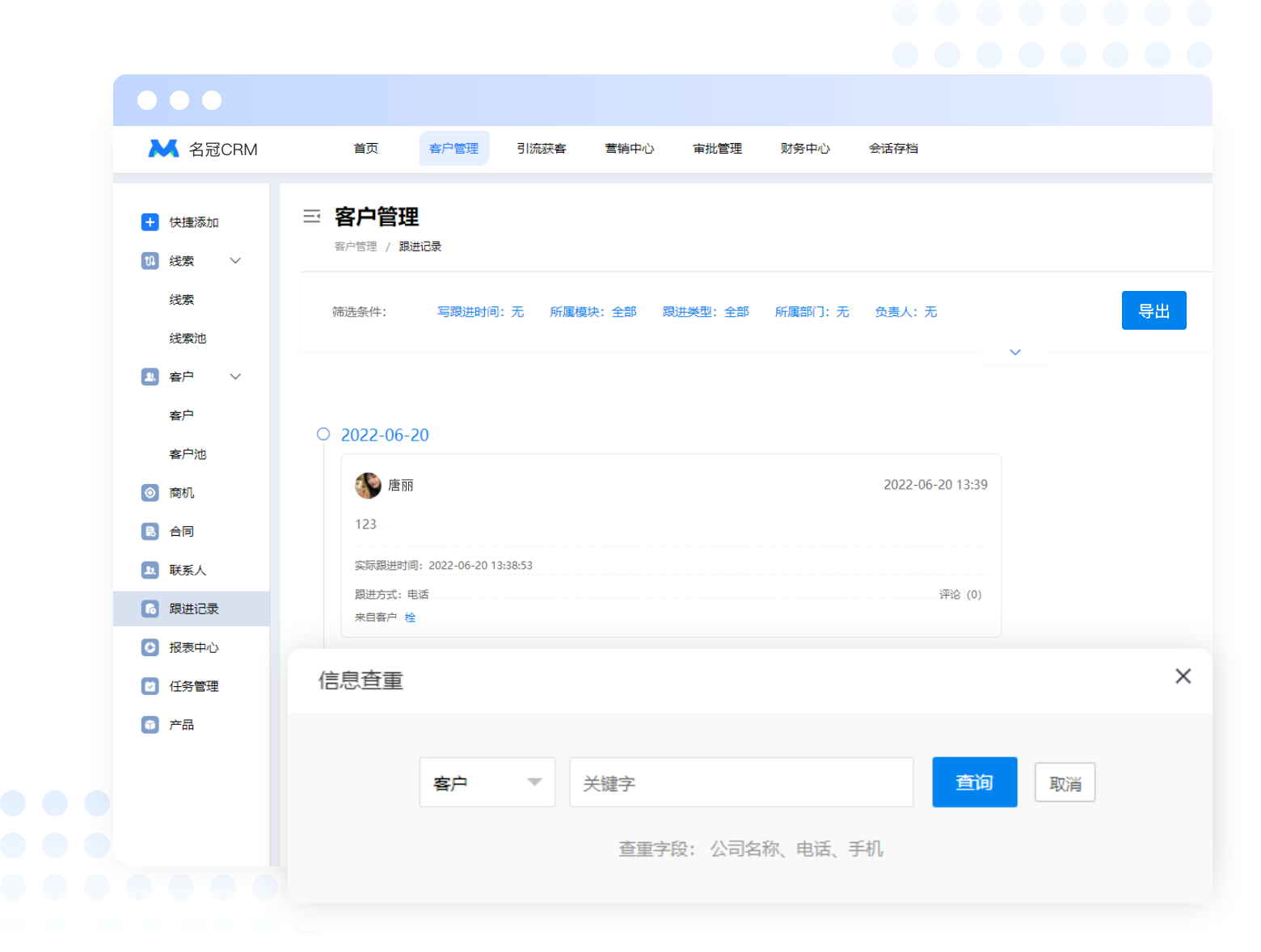Open the contract 合同 sidebar icon
The image size is (1261, 952).
(150, 532)
